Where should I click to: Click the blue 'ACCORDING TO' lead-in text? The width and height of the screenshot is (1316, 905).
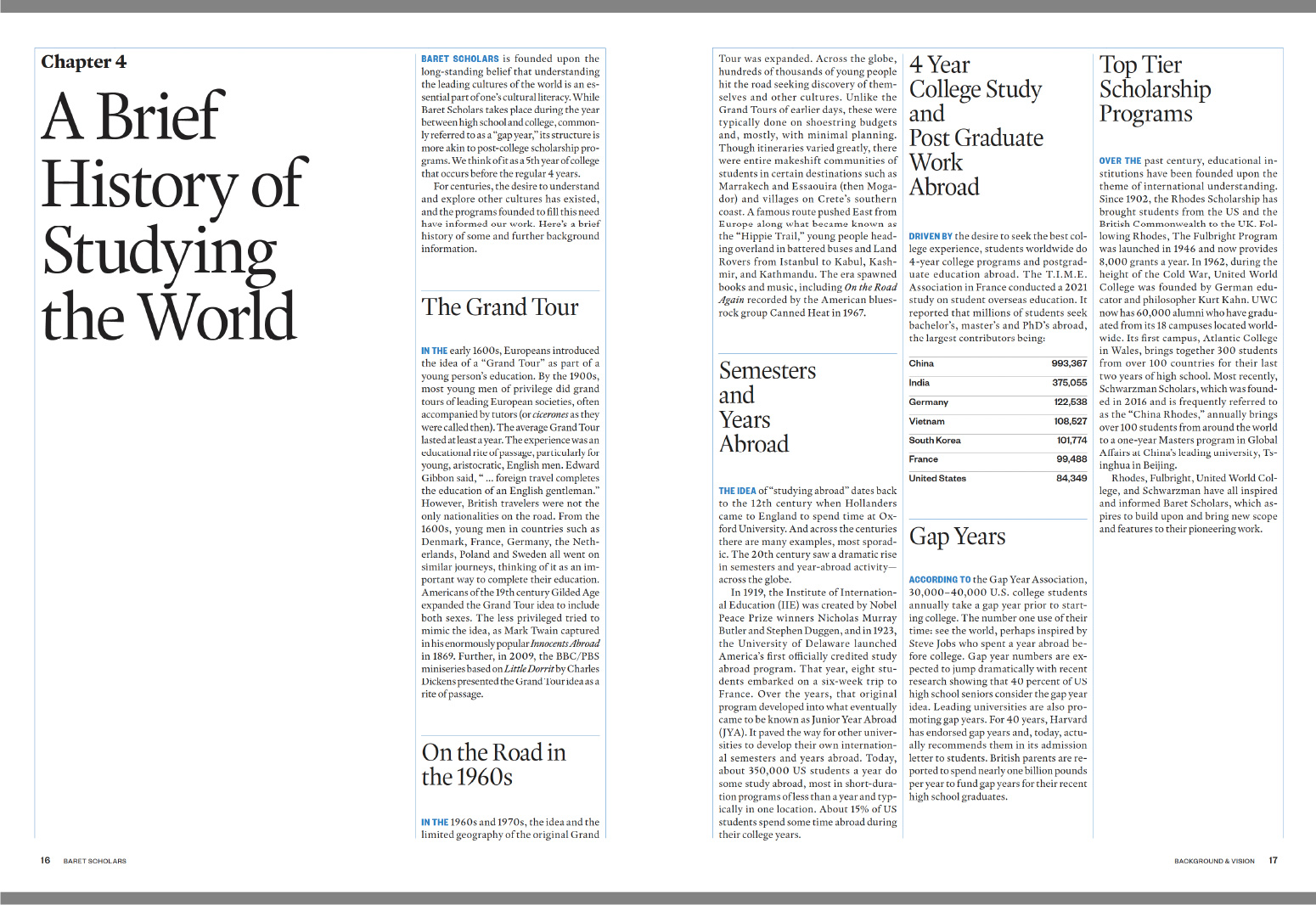point(939,580)
